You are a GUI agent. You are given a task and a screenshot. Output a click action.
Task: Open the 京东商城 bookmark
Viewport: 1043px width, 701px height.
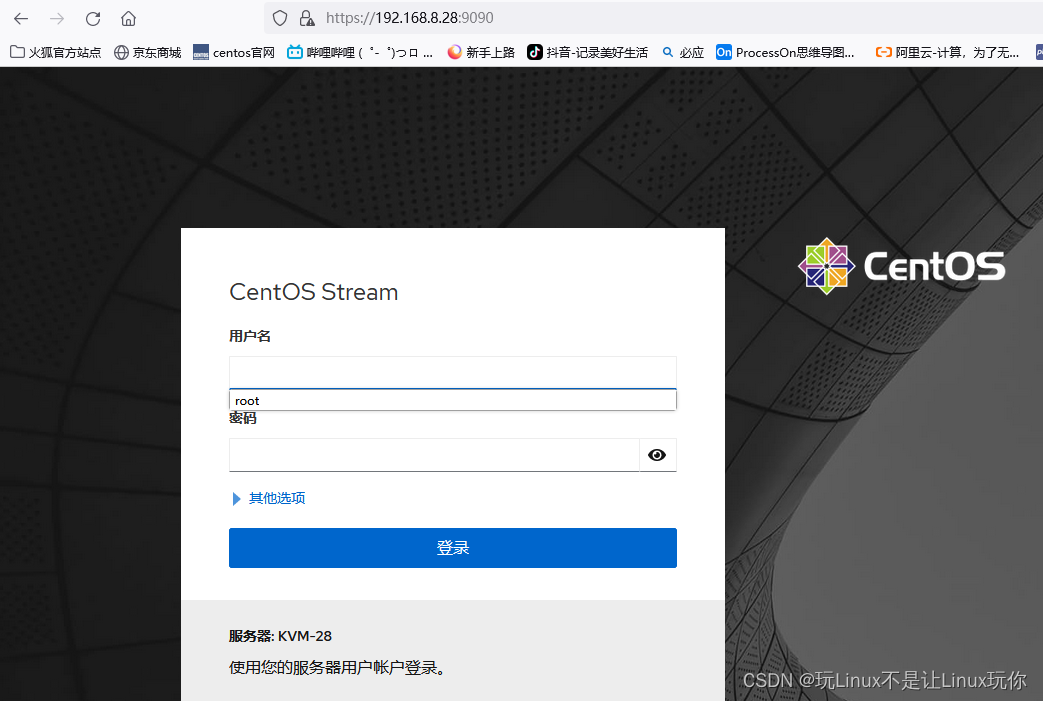point(148,53)
